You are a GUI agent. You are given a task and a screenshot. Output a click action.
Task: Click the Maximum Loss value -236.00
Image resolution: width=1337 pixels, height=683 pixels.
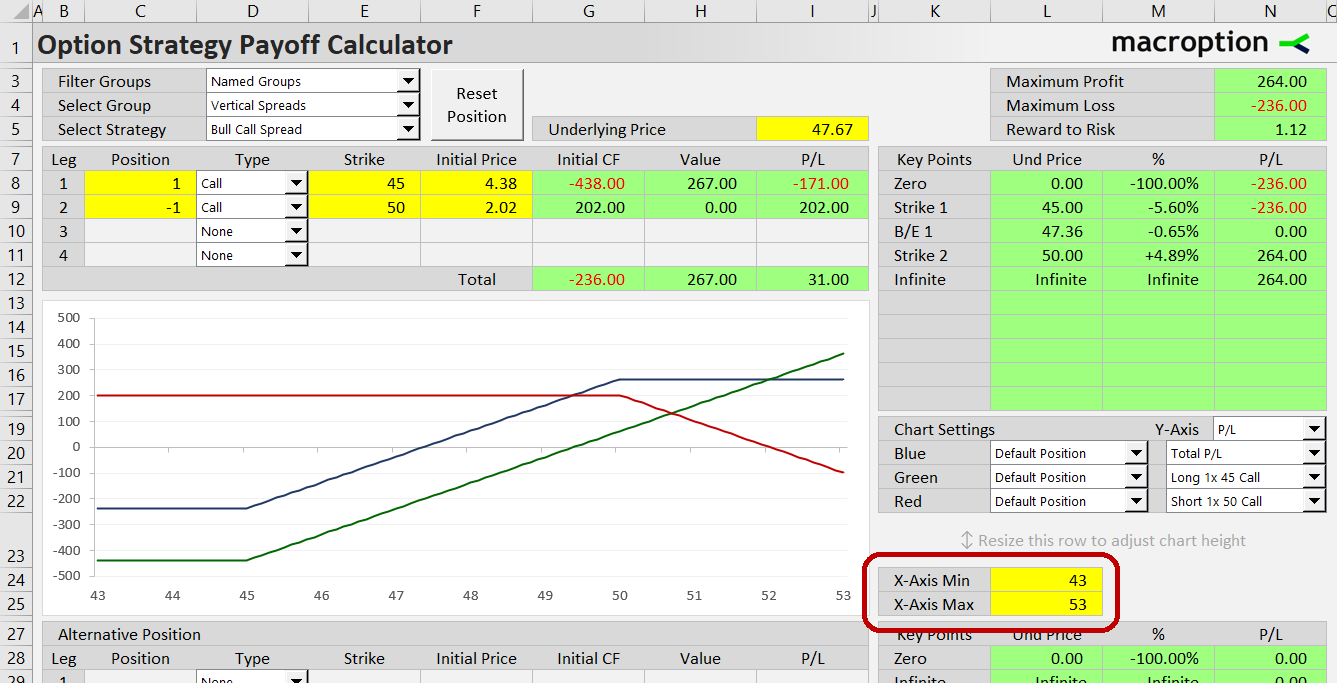(x=1270, y=105)
